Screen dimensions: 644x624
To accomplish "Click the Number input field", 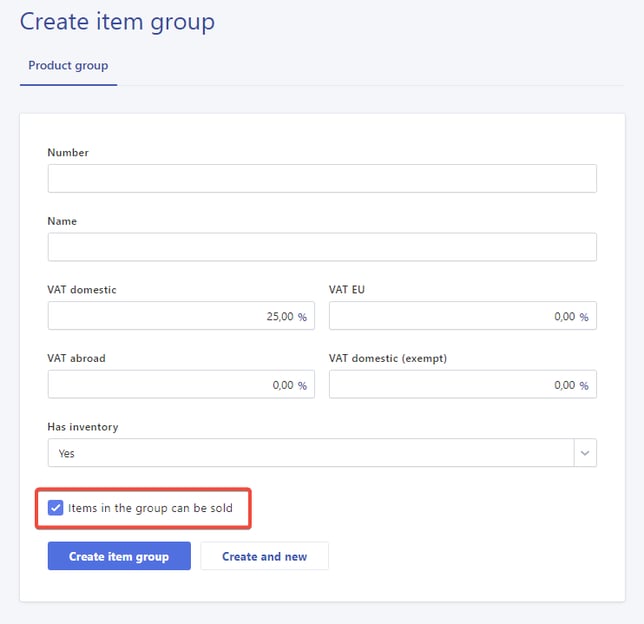I will click(x=321, y=179).
